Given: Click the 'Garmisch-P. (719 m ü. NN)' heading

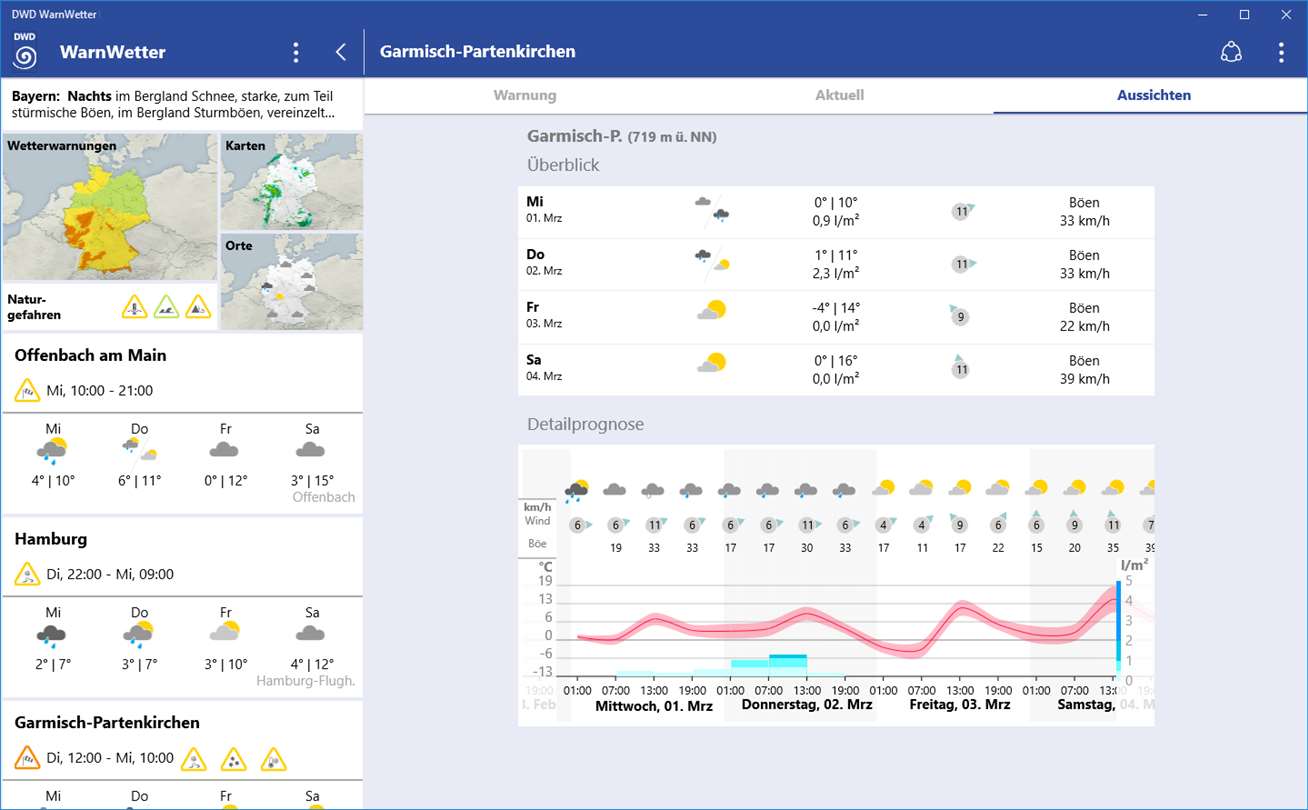Looking at the screenshot, I should 622,136.
